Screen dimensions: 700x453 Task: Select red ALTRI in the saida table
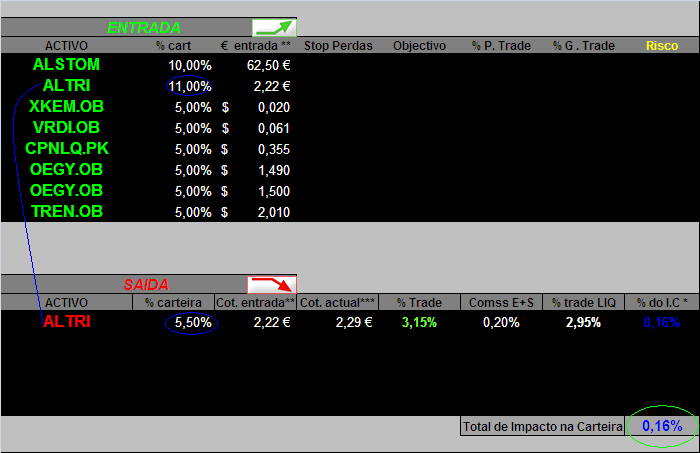click(67, 322)
